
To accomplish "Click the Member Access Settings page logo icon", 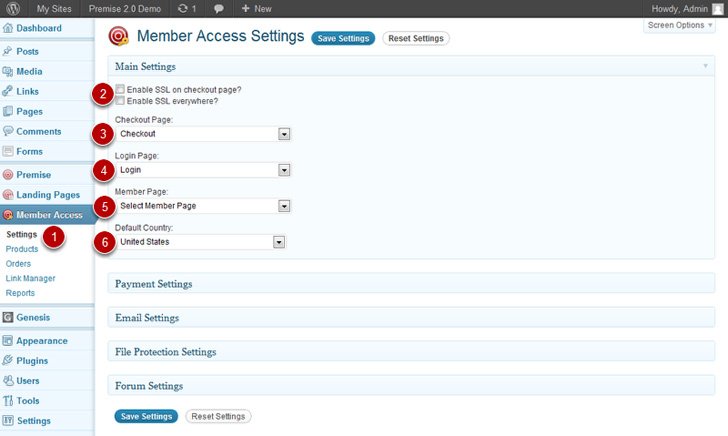I will tap(118, 36).
